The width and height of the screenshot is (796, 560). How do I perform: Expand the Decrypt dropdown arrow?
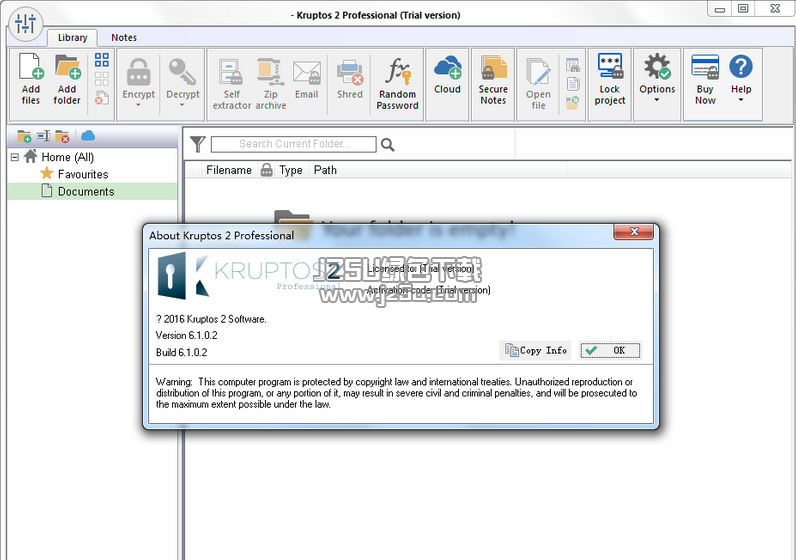182,105
